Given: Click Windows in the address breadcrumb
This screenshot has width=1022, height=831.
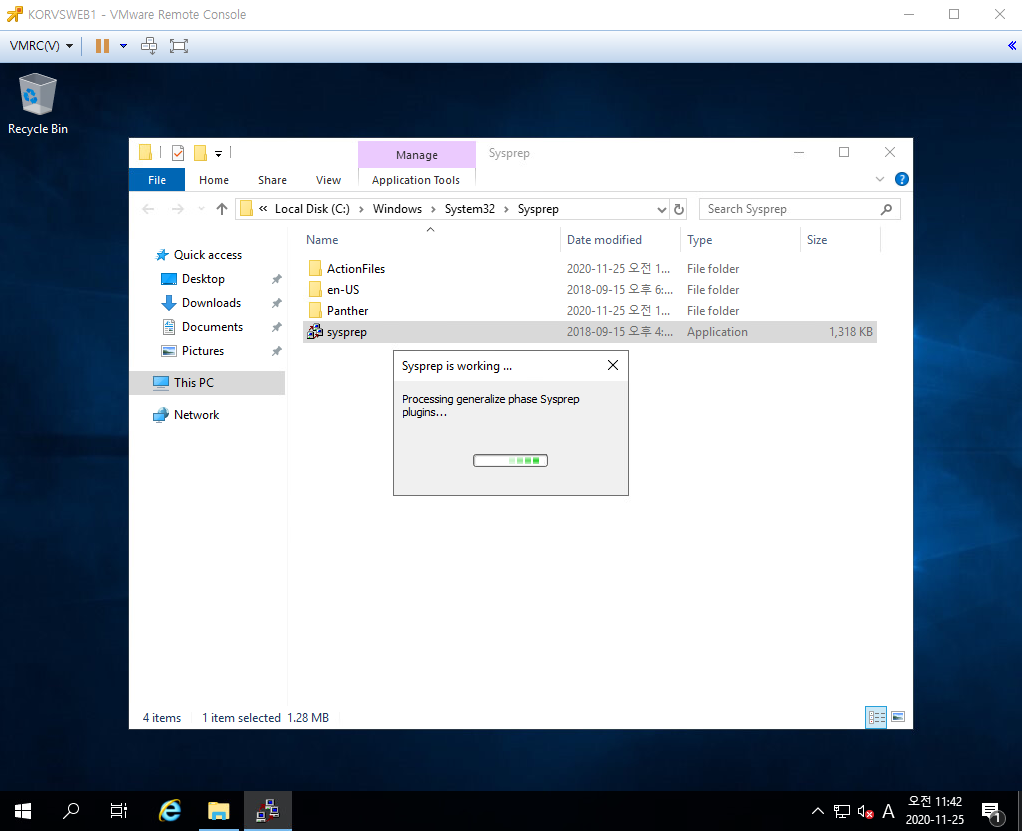Looking at the screenshot, I should click(x=397, y=209).
